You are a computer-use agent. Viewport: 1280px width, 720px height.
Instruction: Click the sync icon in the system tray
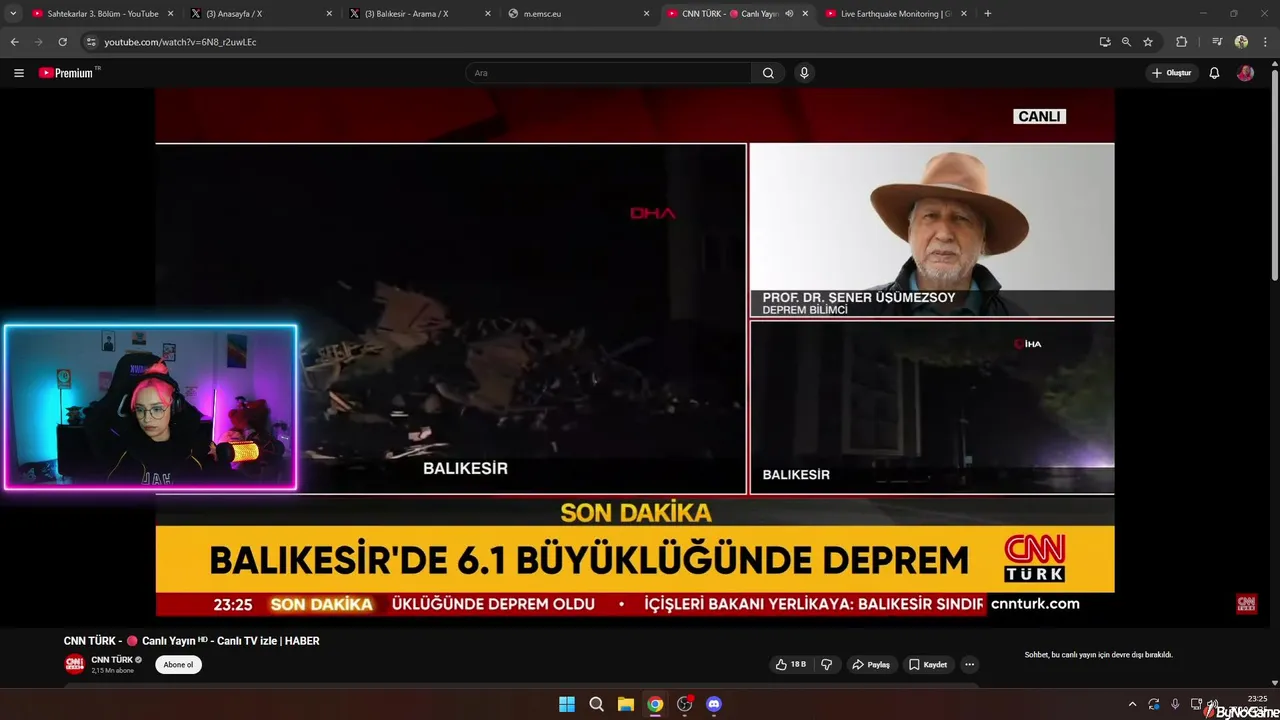1154,704
